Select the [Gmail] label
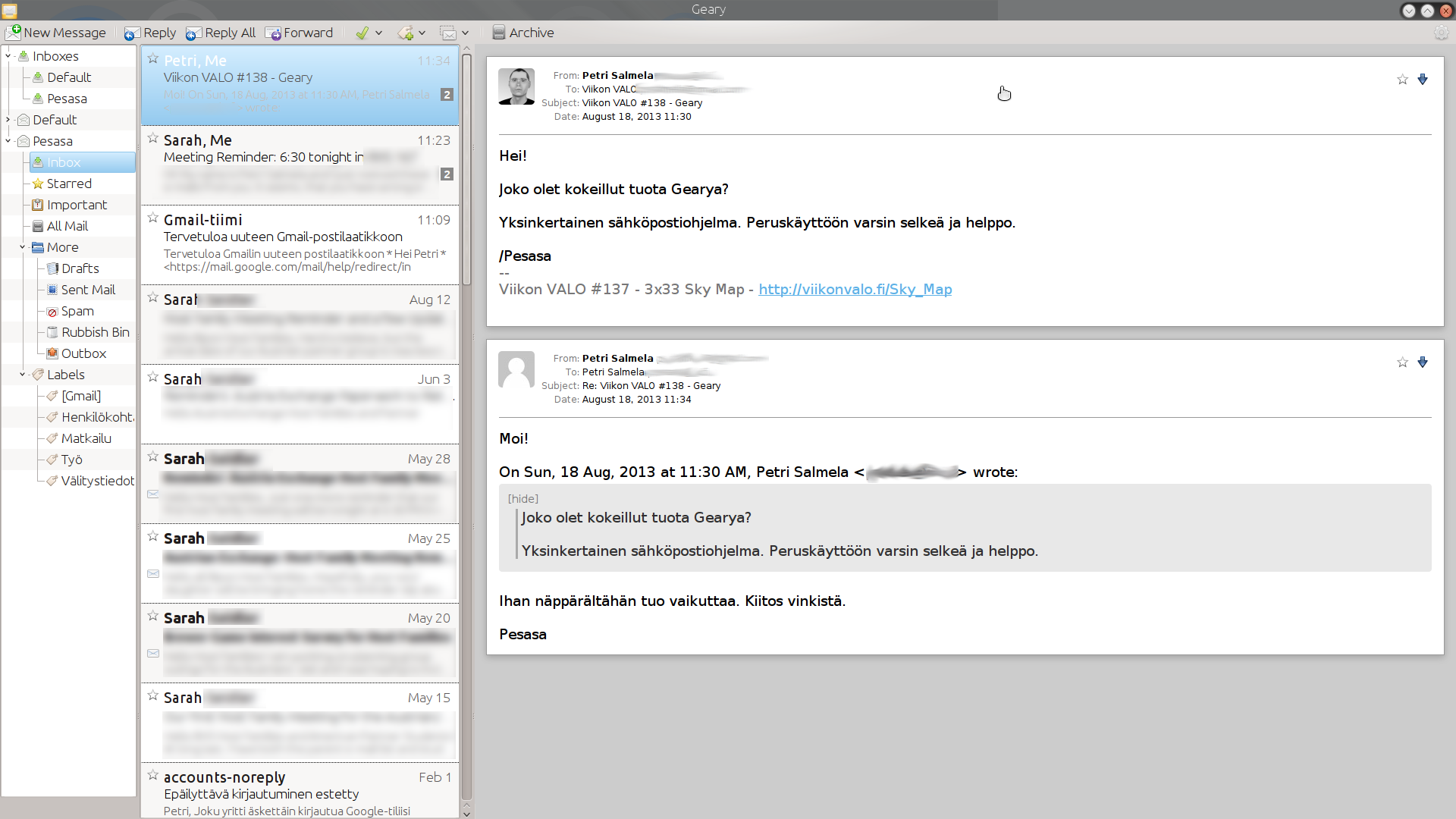 pos(80,396)
